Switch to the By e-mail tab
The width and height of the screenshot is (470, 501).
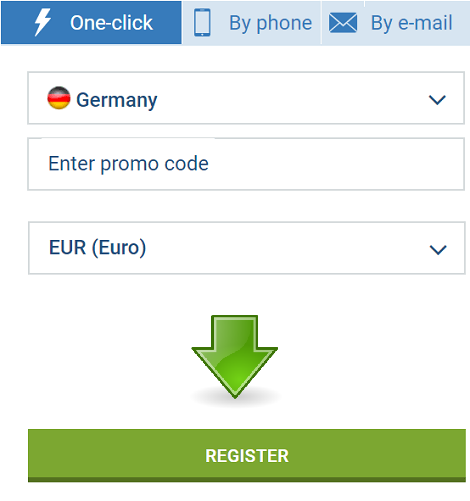[x=396, y=23]
